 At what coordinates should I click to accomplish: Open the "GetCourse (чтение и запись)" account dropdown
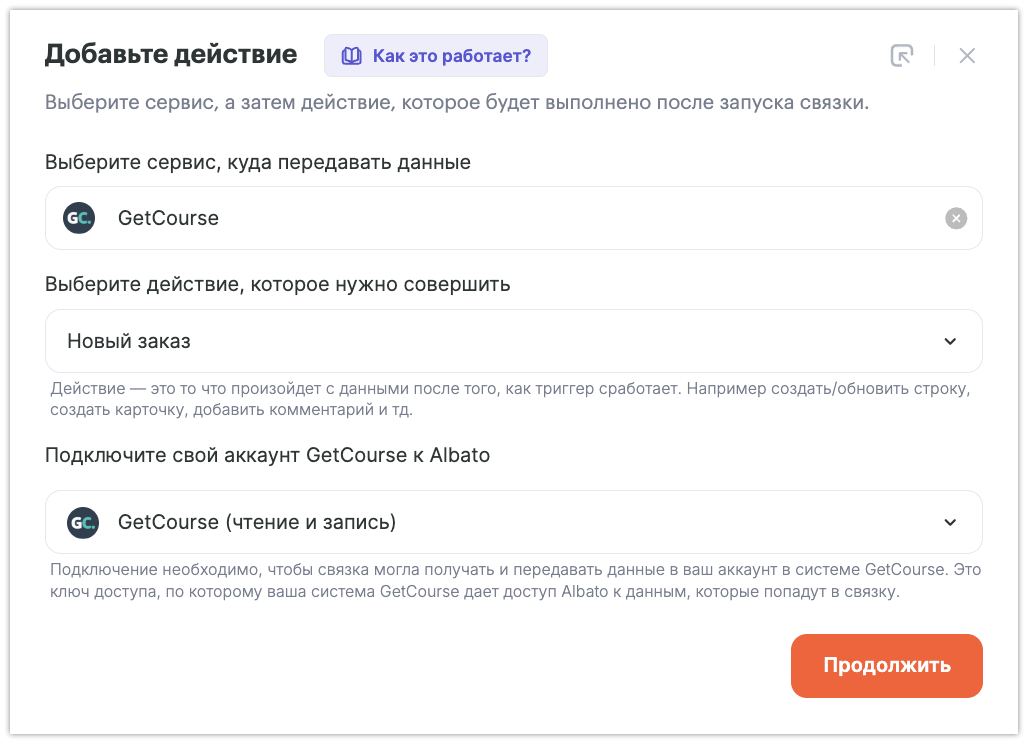pyautogui.click(x=500, y=522)
